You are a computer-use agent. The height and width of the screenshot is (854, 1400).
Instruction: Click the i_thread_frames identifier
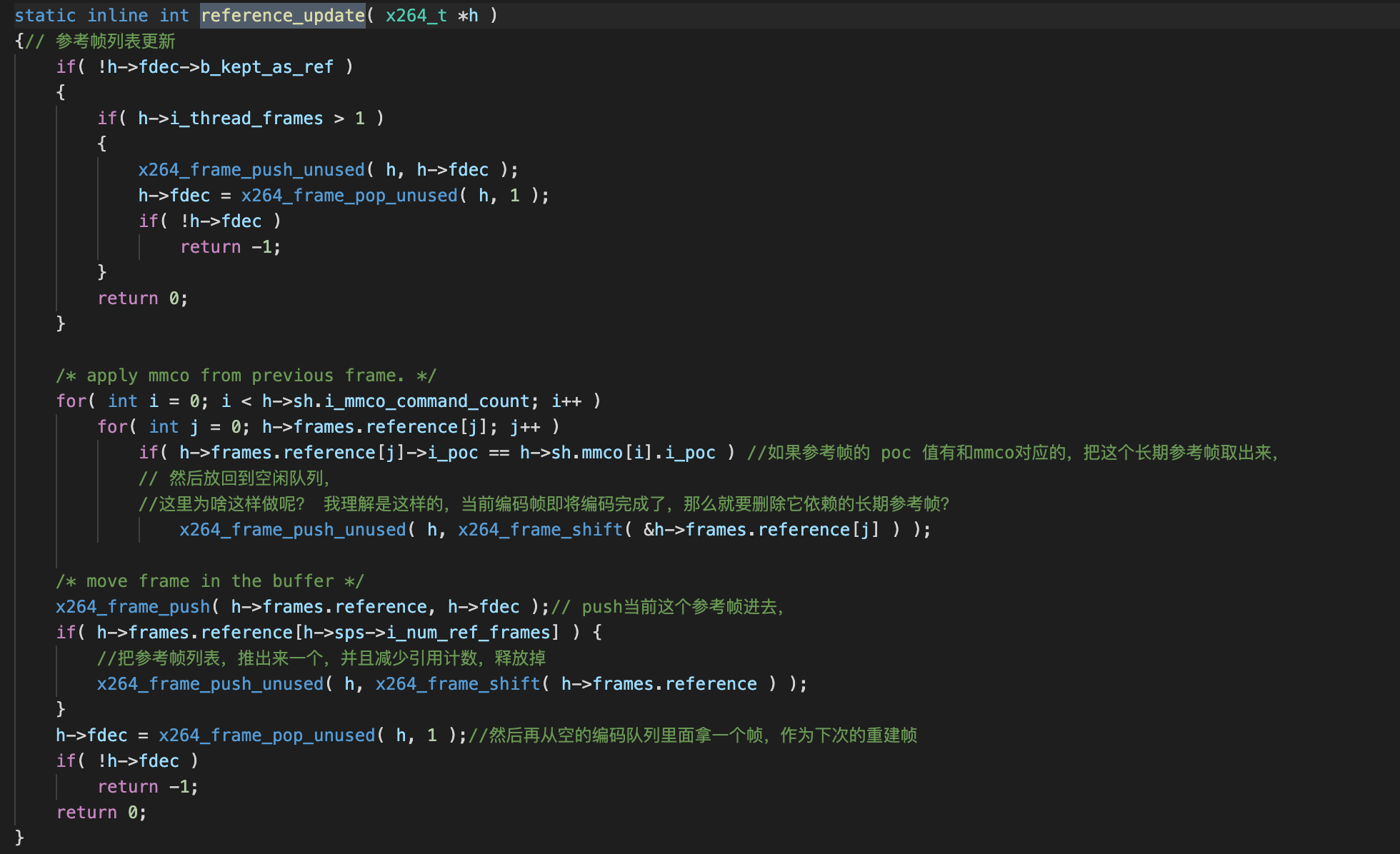pos(246,118)
